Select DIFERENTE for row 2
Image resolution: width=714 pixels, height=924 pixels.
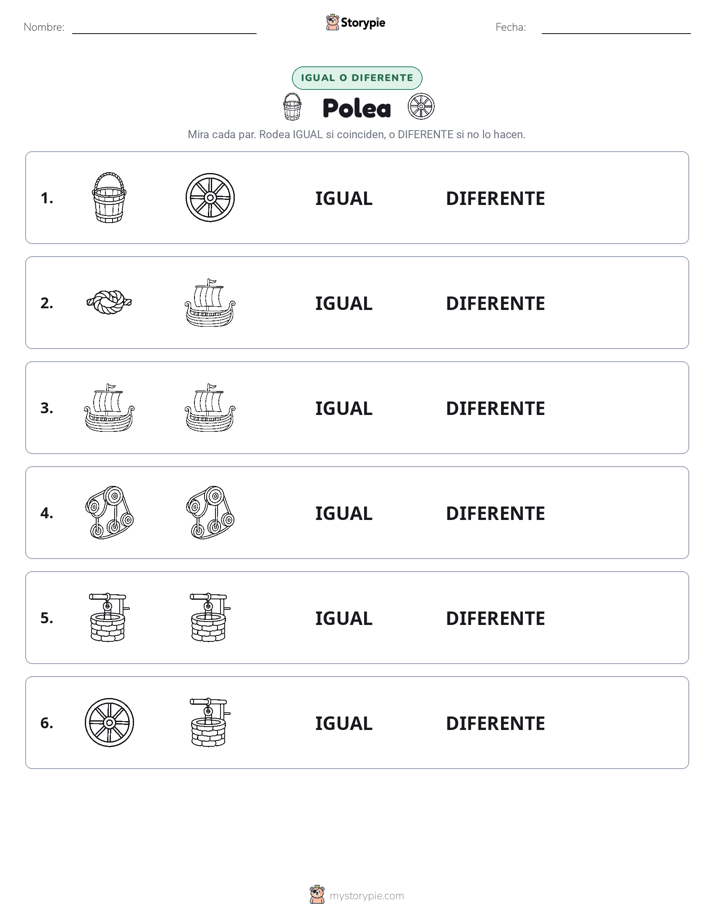click(x=495, y=303)
